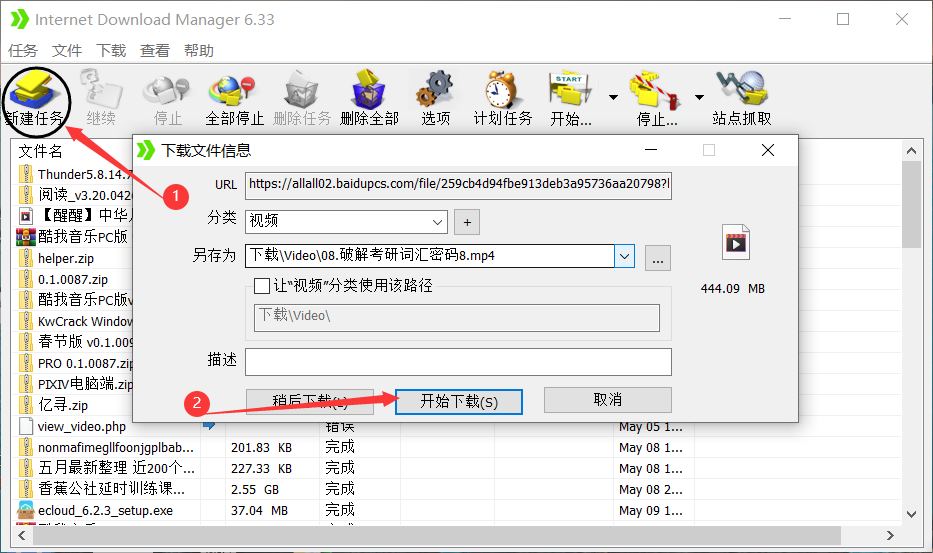Image resolution: width=933 pixels, height=553 pixels.
Task: Select the Thunder5.8.14 row
Action: click(x=74, y=174)
